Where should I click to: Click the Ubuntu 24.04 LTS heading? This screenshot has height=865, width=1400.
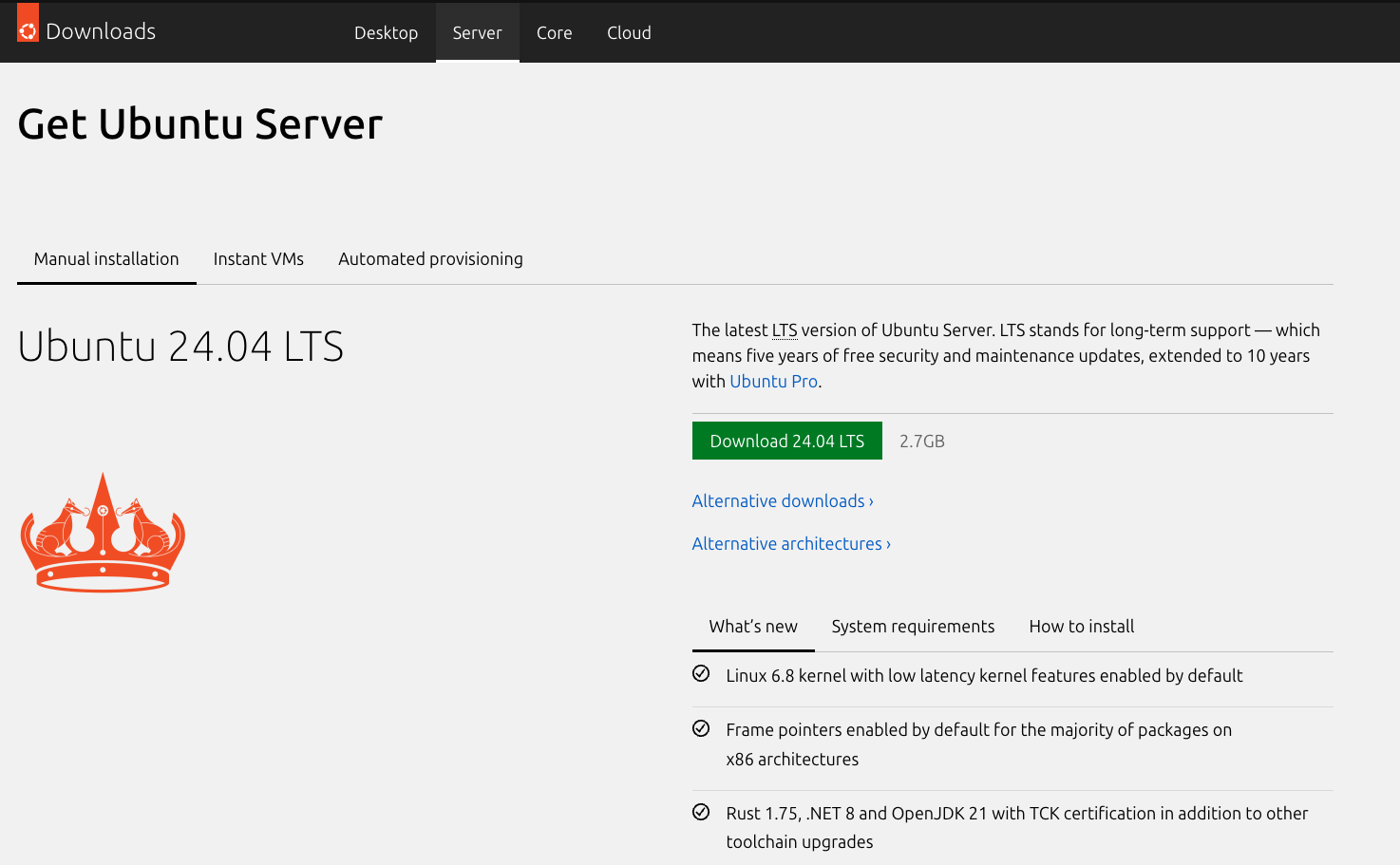180,347
